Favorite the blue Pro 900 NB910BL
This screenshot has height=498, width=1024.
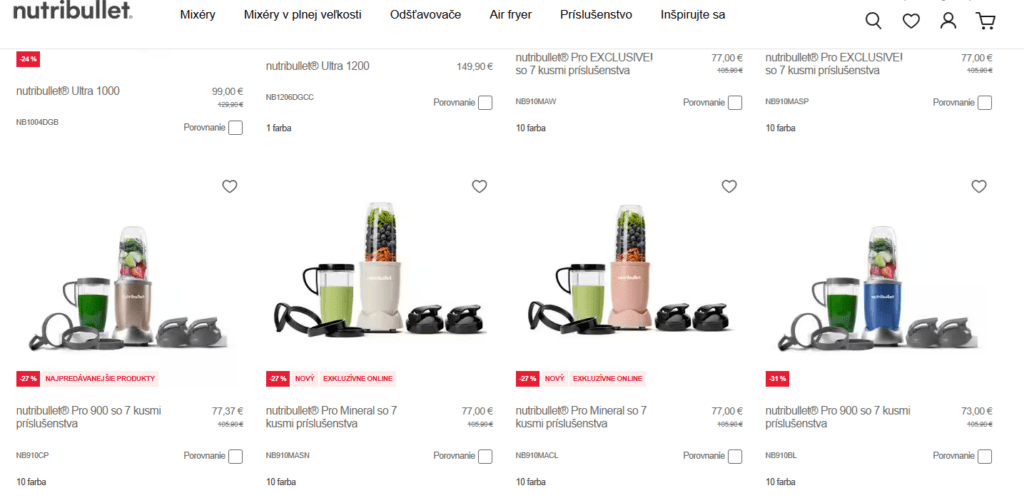(x=979, y=187)
